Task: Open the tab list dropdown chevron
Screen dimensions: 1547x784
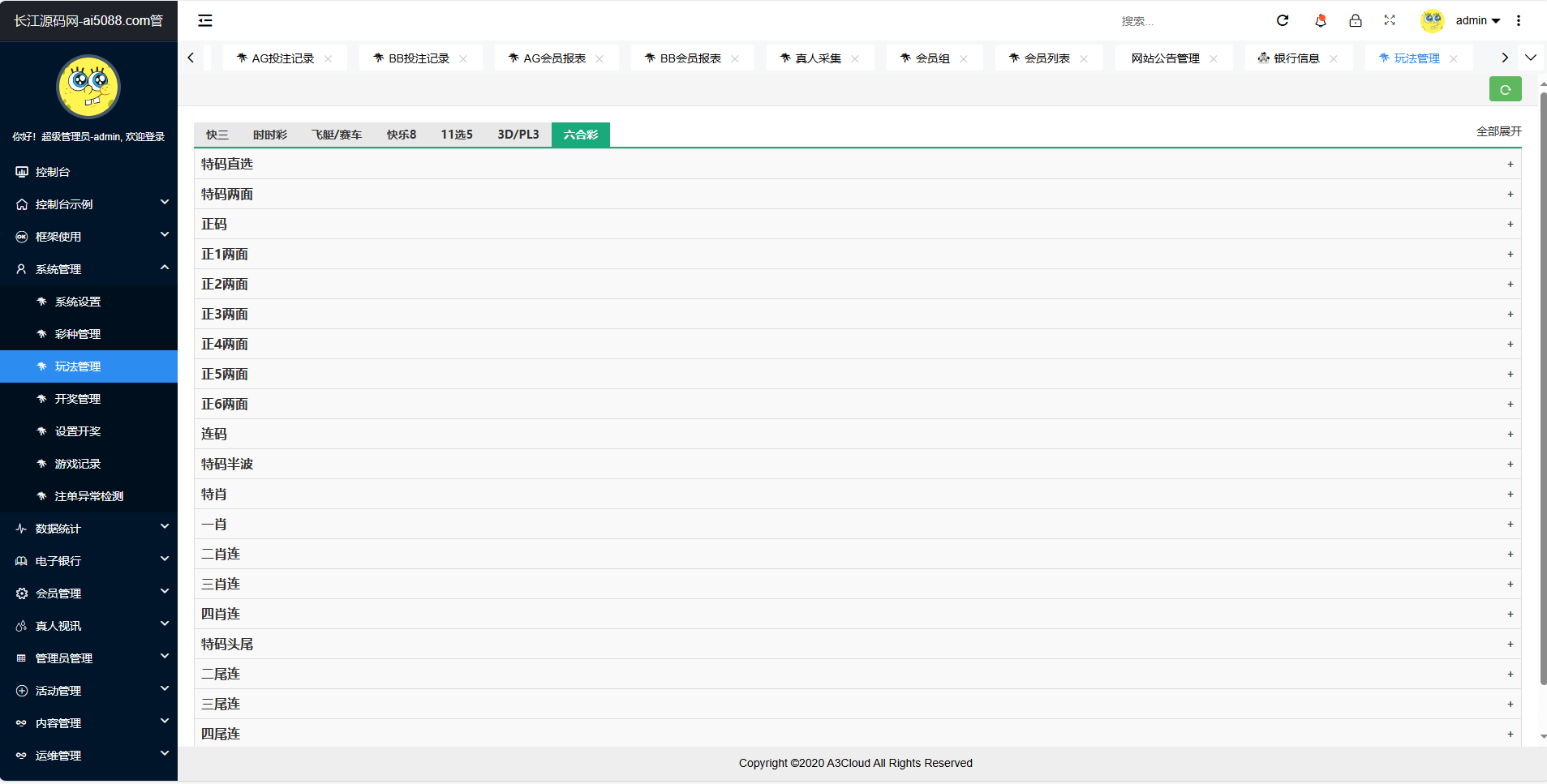Action: coord(1531,58)
